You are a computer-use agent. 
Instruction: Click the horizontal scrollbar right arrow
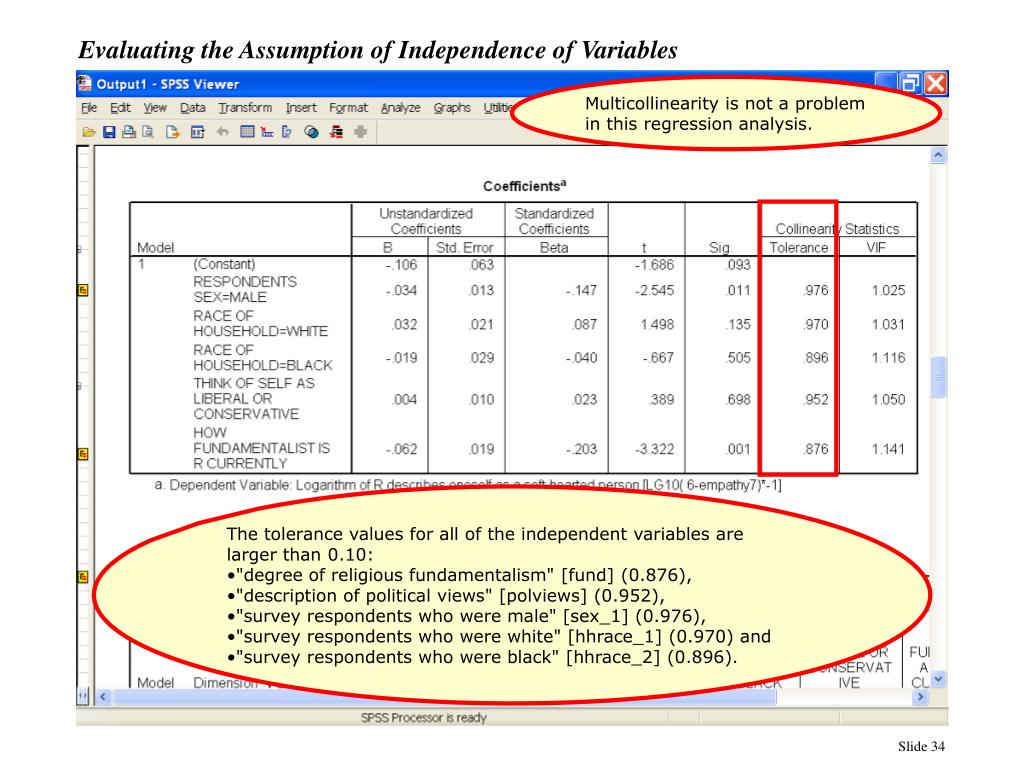click(921, 697)
